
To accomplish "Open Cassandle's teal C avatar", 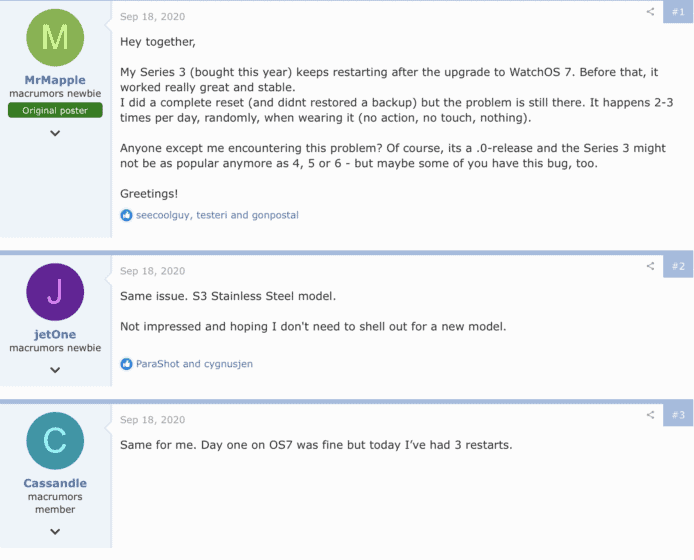I will coord(55,441).
